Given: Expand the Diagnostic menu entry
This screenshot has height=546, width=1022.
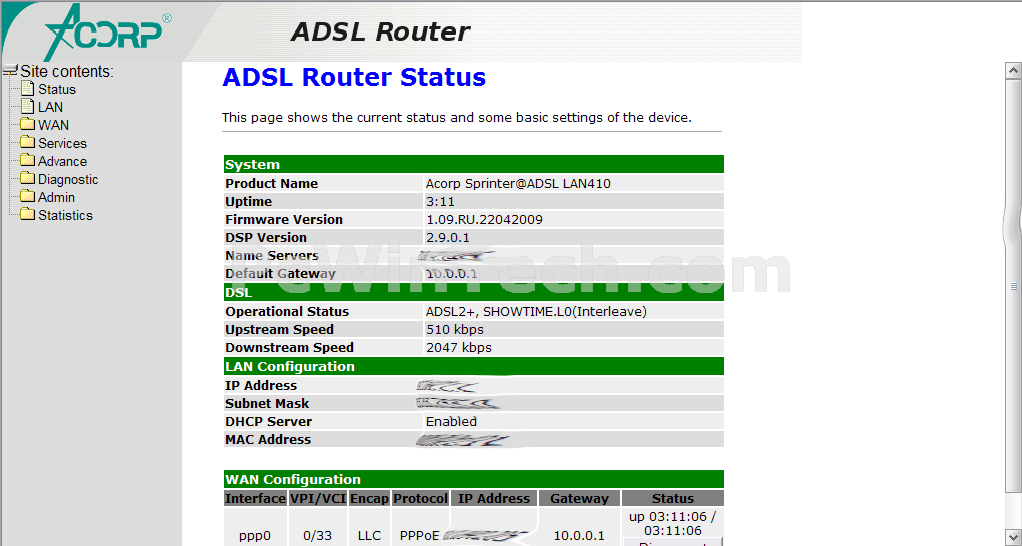Looking at the screenshot, I should tap(68, 179).
